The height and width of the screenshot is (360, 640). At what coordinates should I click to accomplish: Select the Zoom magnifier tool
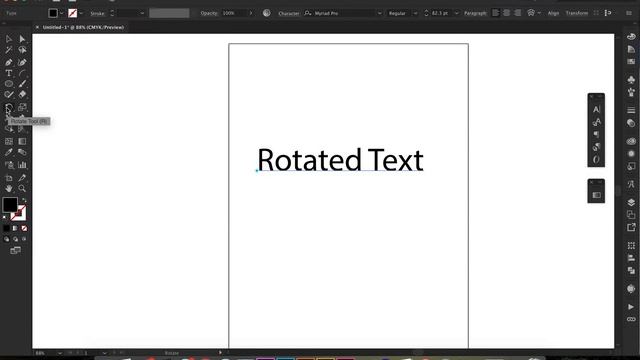[x=22, y=189]
